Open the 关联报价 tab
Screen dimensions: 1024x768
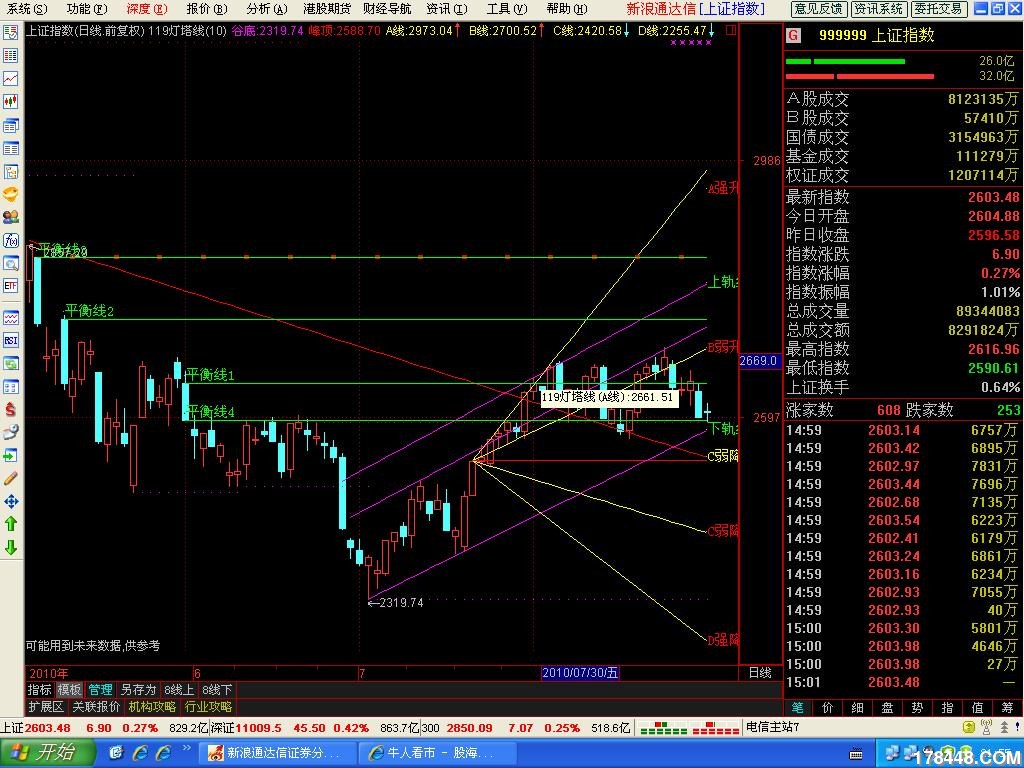96,707
